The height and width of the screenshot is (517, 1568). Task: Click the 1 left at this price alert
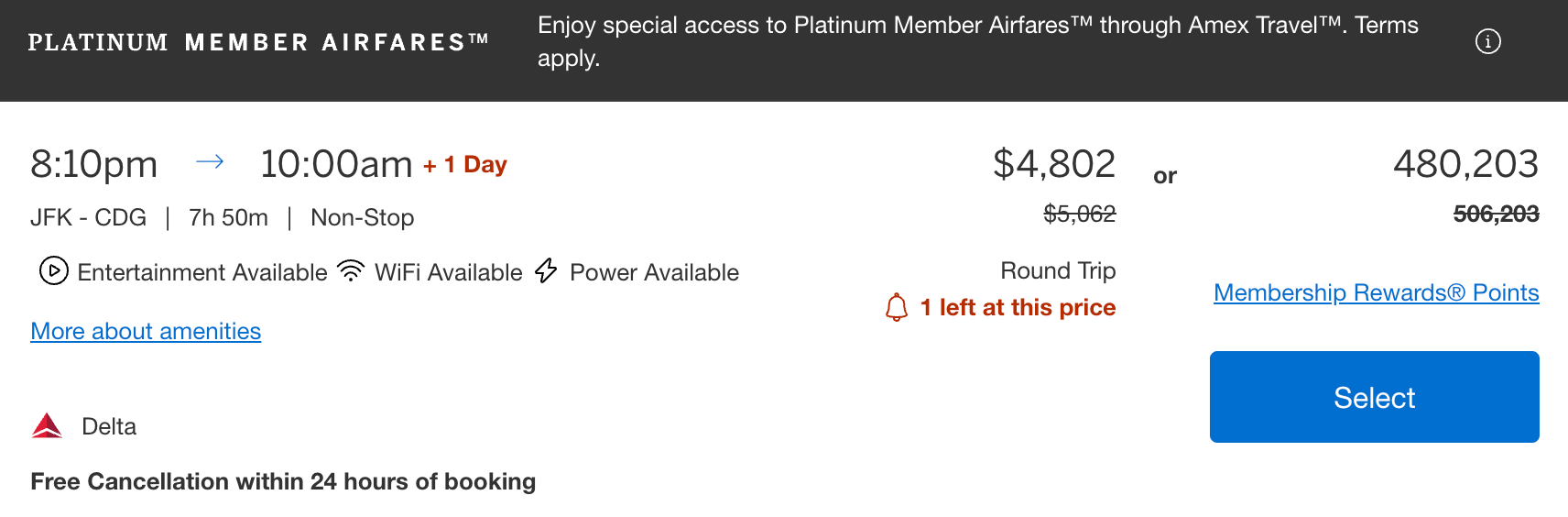1017,307
